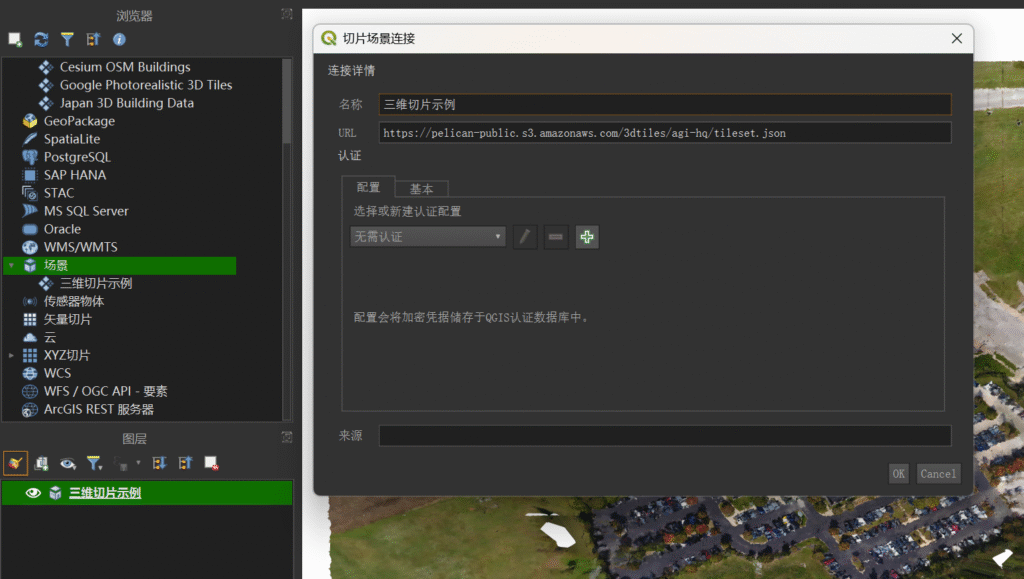
Task: Click the WFS / OGC API icon
Action: 30,392
